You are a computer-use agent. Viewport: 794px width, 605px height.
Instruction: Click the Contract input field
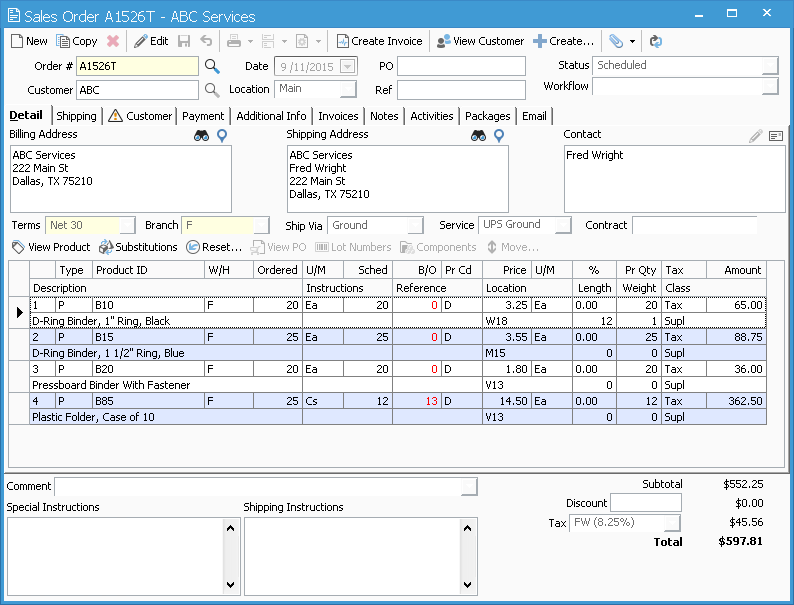click(x=695, y=225)
